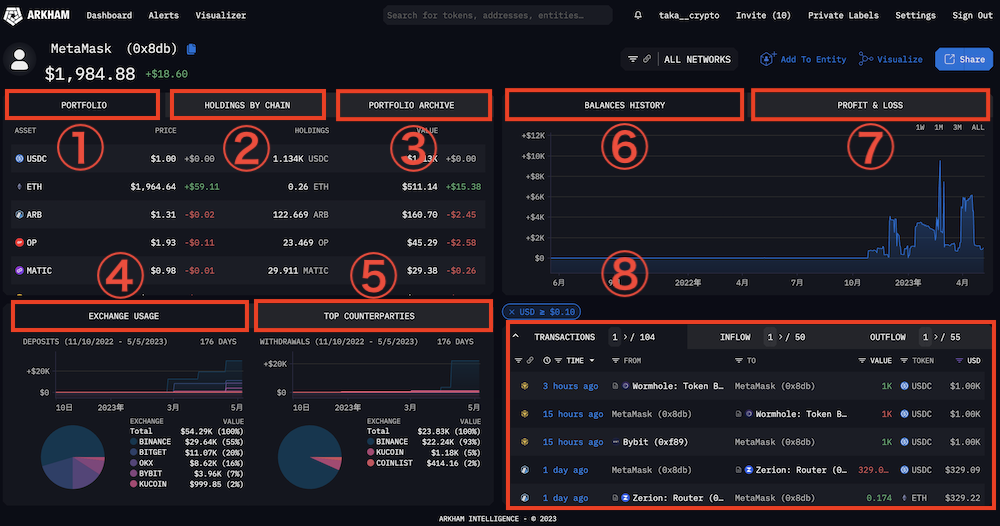The height and width of the screenshot is (526, 1000).
Task: Open the notifications bell
Action: 639,16
